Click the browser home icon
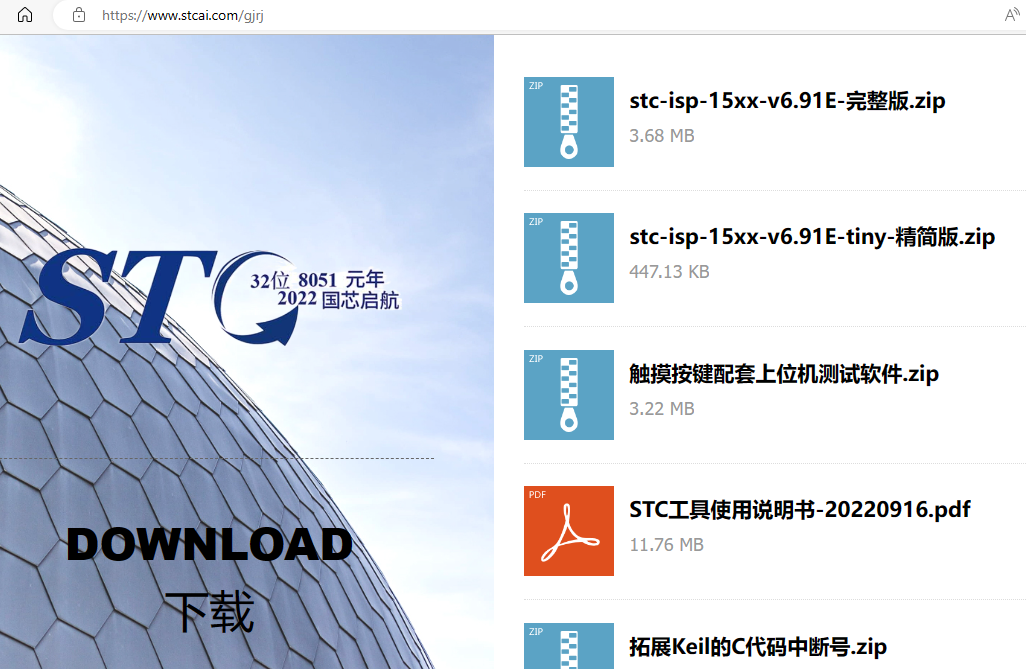This screenshot has height=669, width=1026. click(x=25, y=14)
